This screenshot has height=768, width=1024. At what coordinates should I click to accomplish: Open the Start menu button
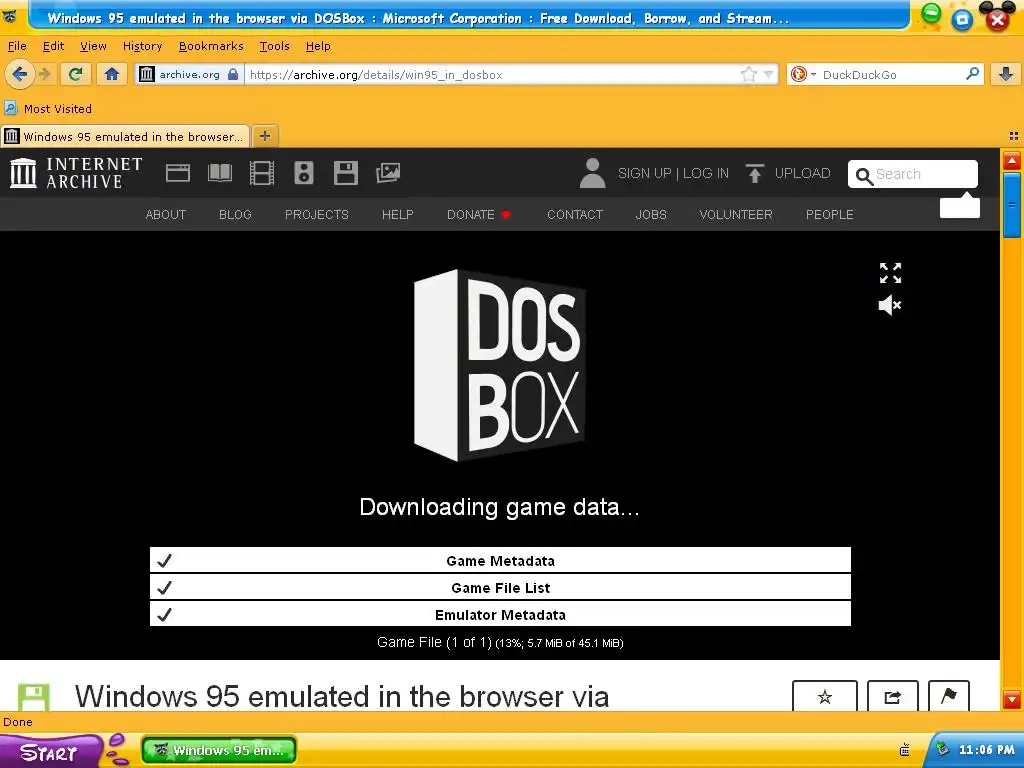50,752
